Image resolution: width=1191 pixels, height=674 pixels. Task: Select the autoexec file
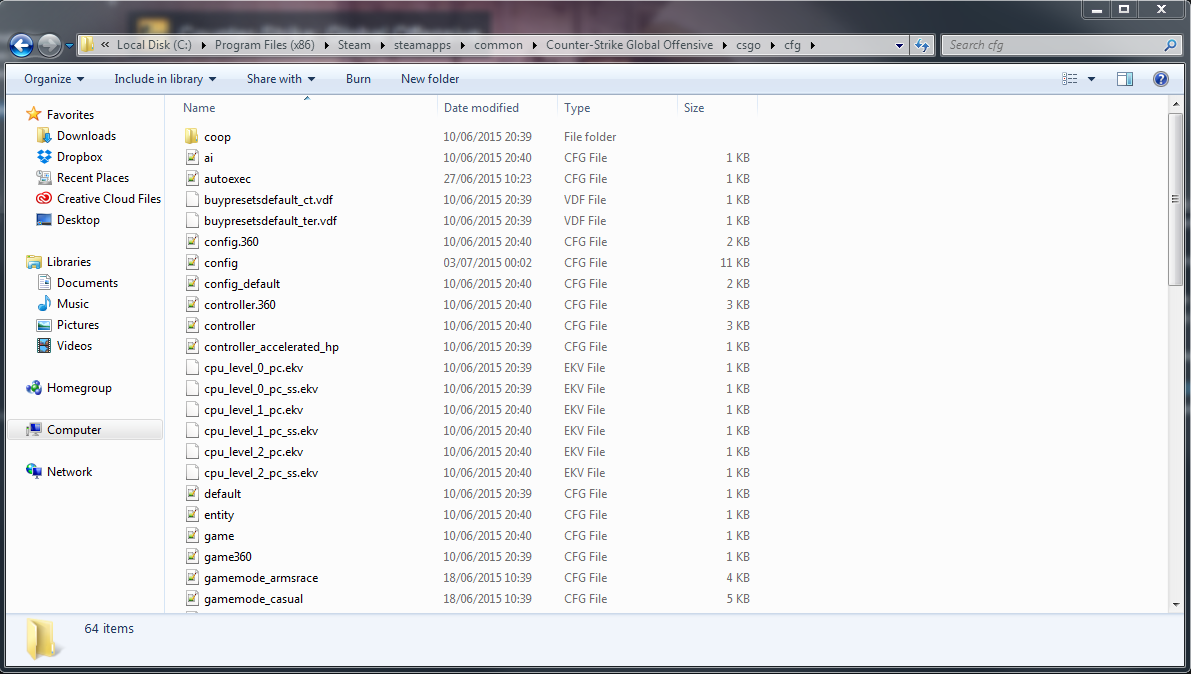pyautogui.click(x=227, y=179)
